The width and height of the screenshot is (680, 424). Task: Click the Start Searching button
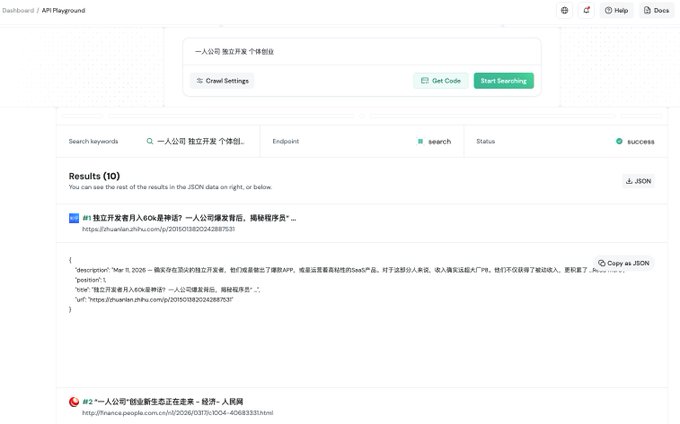coord(503,81)
